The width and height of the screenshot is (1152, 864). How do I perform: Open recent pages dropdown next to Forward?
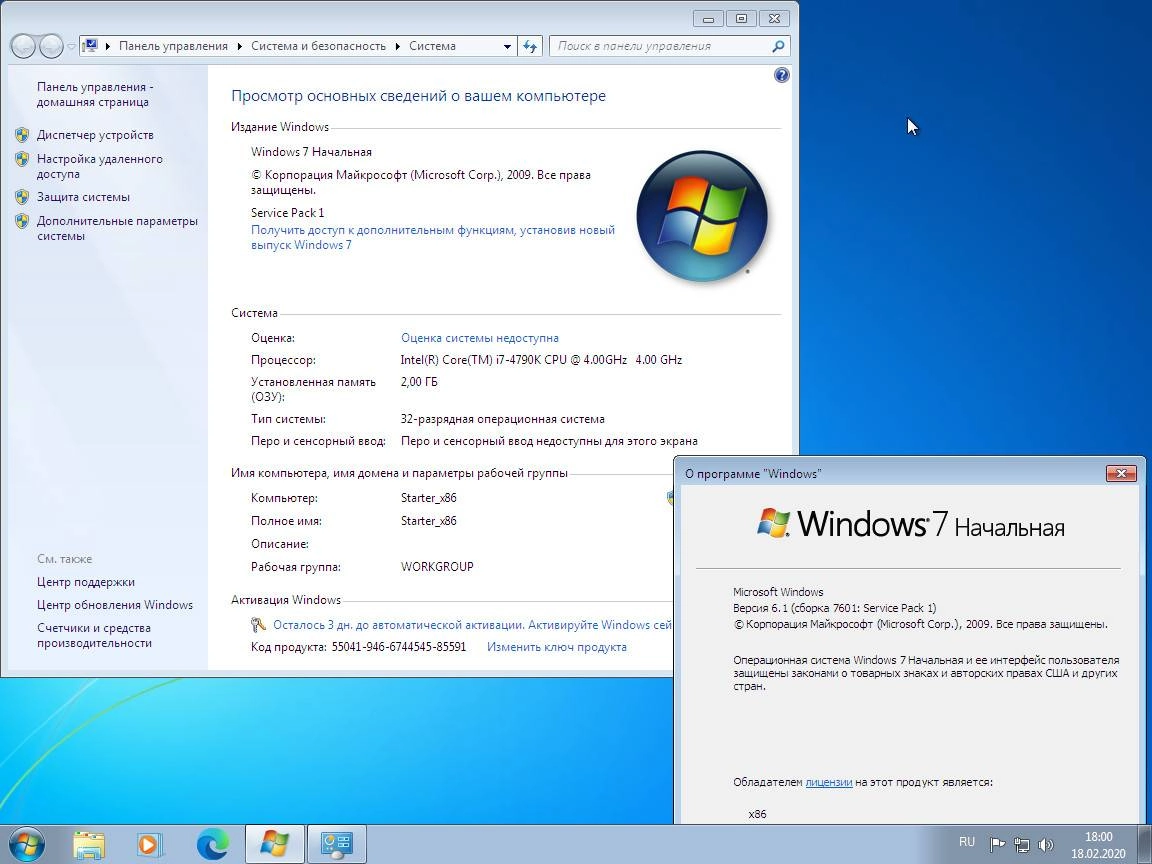[x=71, y=46]
